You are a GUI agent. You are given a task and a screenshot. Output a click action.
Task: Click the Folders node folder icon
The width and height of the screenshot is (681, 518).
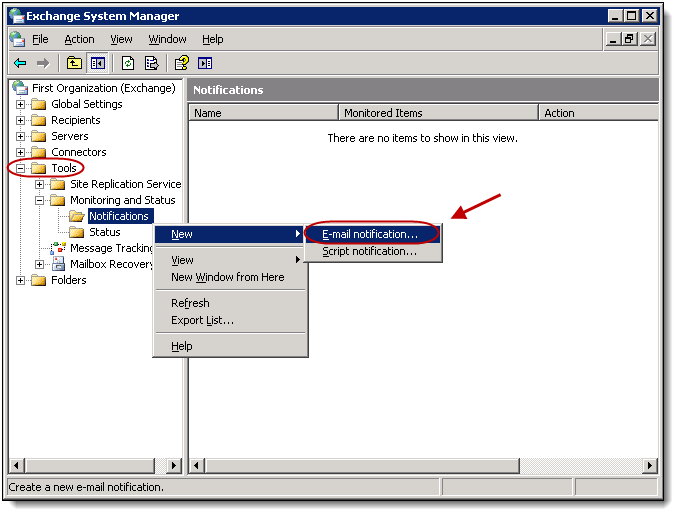click(x=39, y=280)
